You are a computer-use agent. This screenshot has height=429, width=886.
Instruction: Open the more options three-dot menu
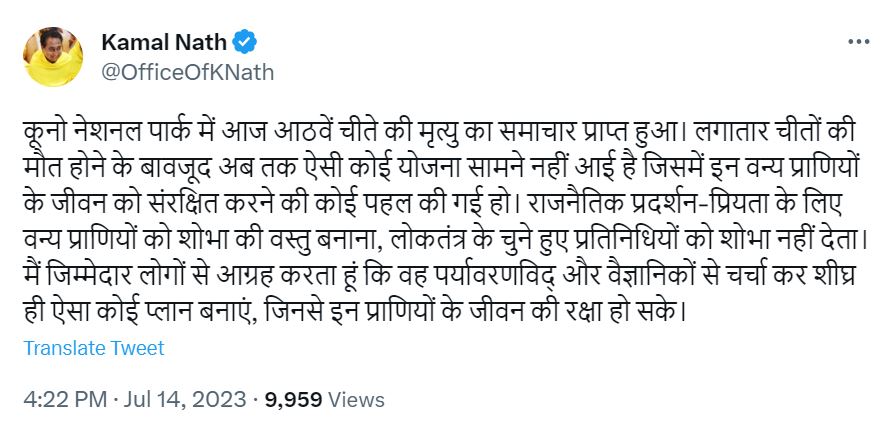[x=858, y=43]
